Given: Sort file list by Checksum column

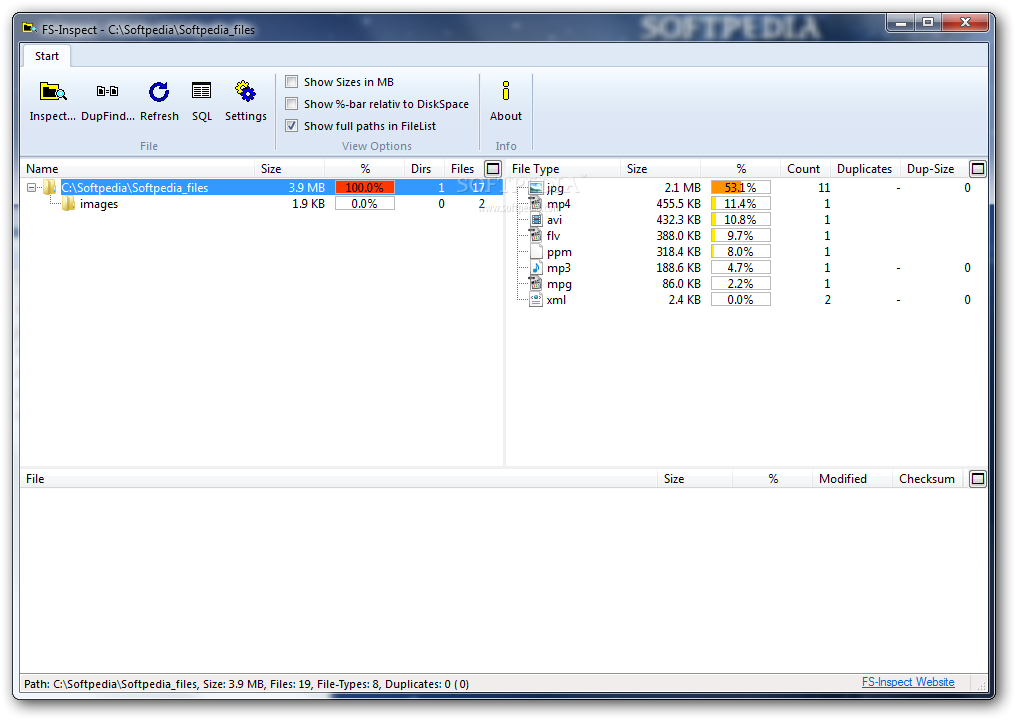Looking at the screenshot, I should (927, 479).
